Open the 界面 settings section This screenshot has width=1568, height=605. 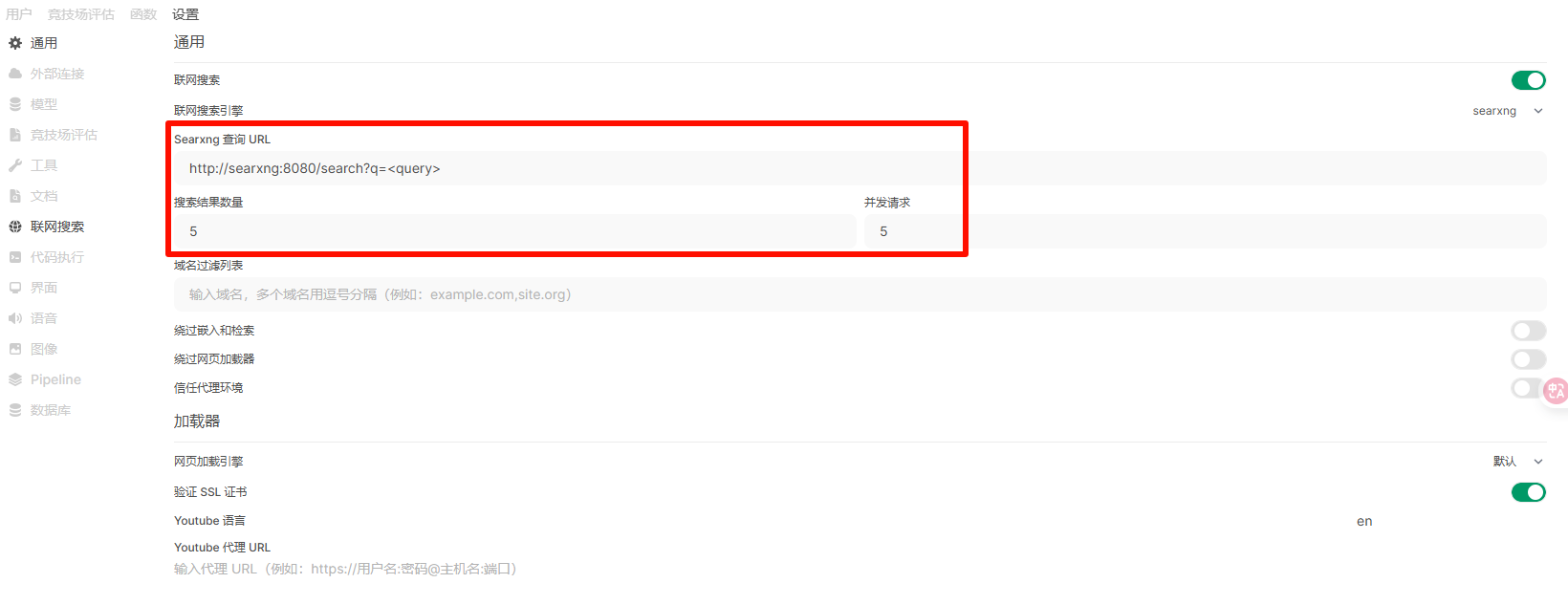(44, 288)
